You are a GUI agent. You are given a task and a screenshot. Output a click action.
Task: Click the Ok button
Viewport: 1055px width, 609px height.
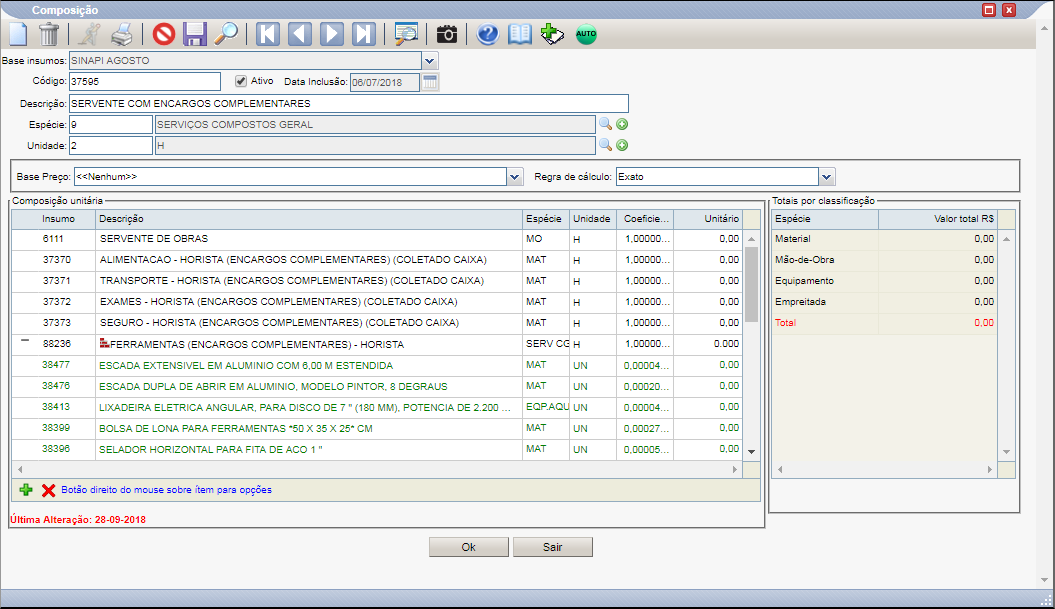point(469,547)
